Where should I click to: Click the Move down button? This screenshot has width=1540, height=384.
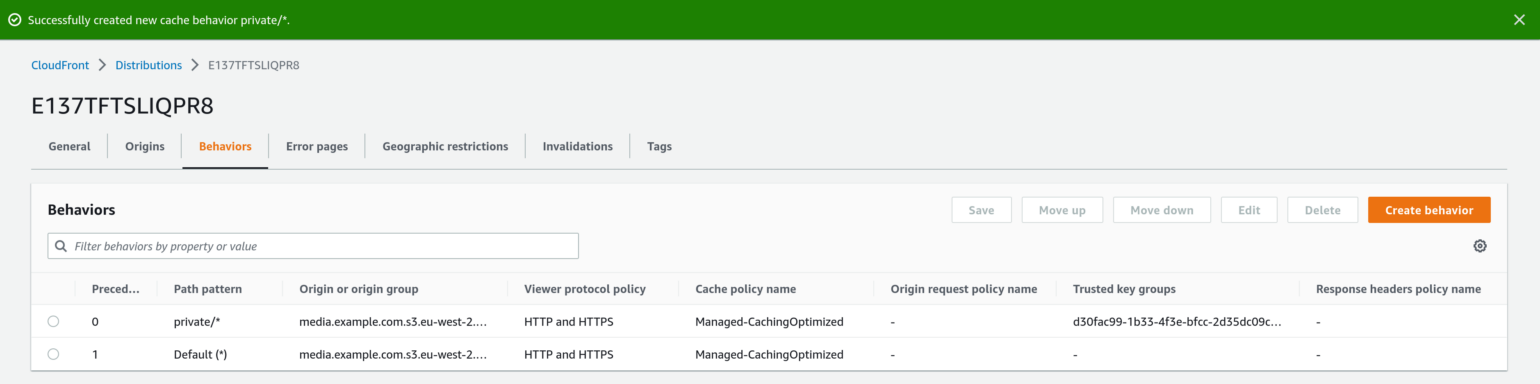tap(1162, 210)
